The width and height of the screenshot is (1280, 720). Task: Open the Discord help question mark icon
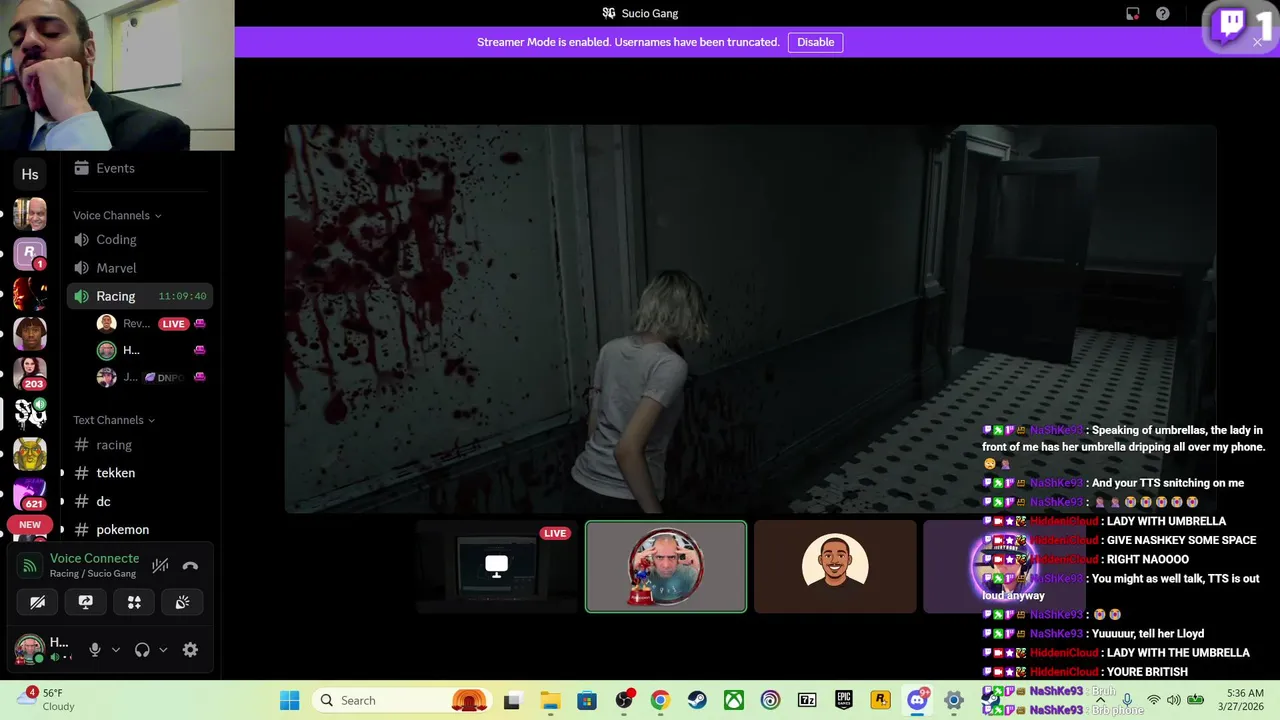1163,14
